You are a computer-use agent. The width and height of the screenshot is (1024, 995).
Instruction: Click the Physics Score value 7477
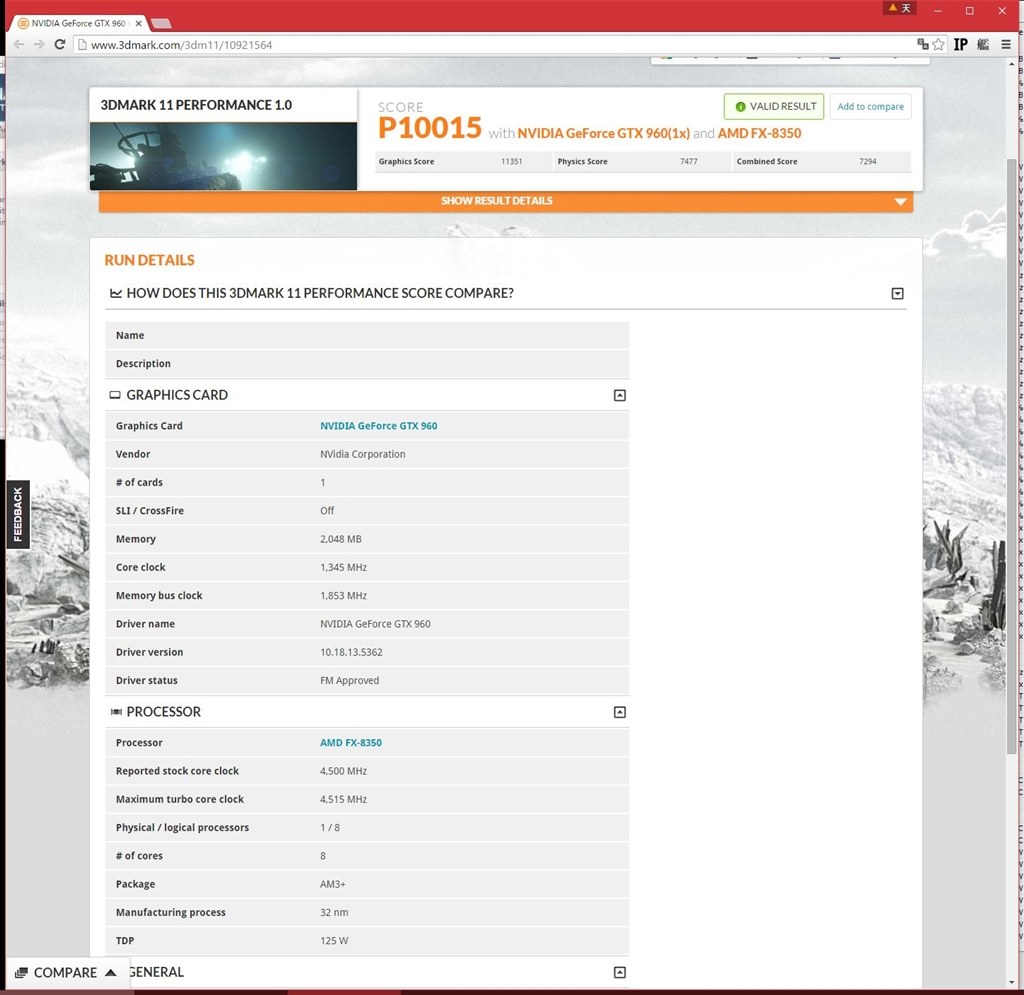tap(688, 161)
